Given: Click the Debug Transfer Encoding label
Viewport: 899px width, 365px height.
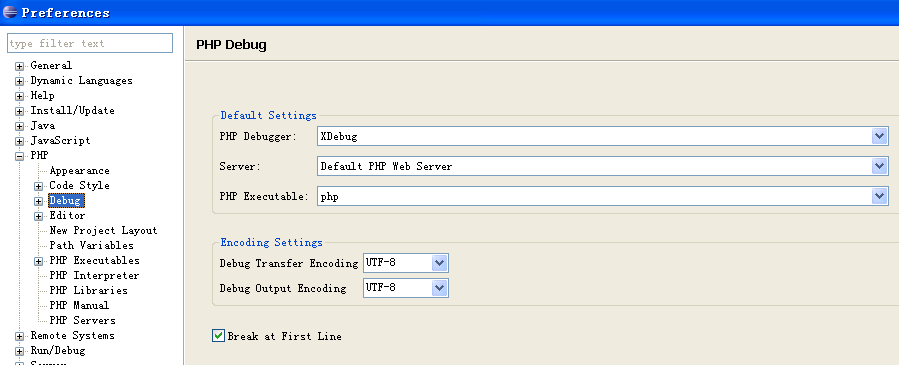Looking at the screenshot, I should point(288,263).
